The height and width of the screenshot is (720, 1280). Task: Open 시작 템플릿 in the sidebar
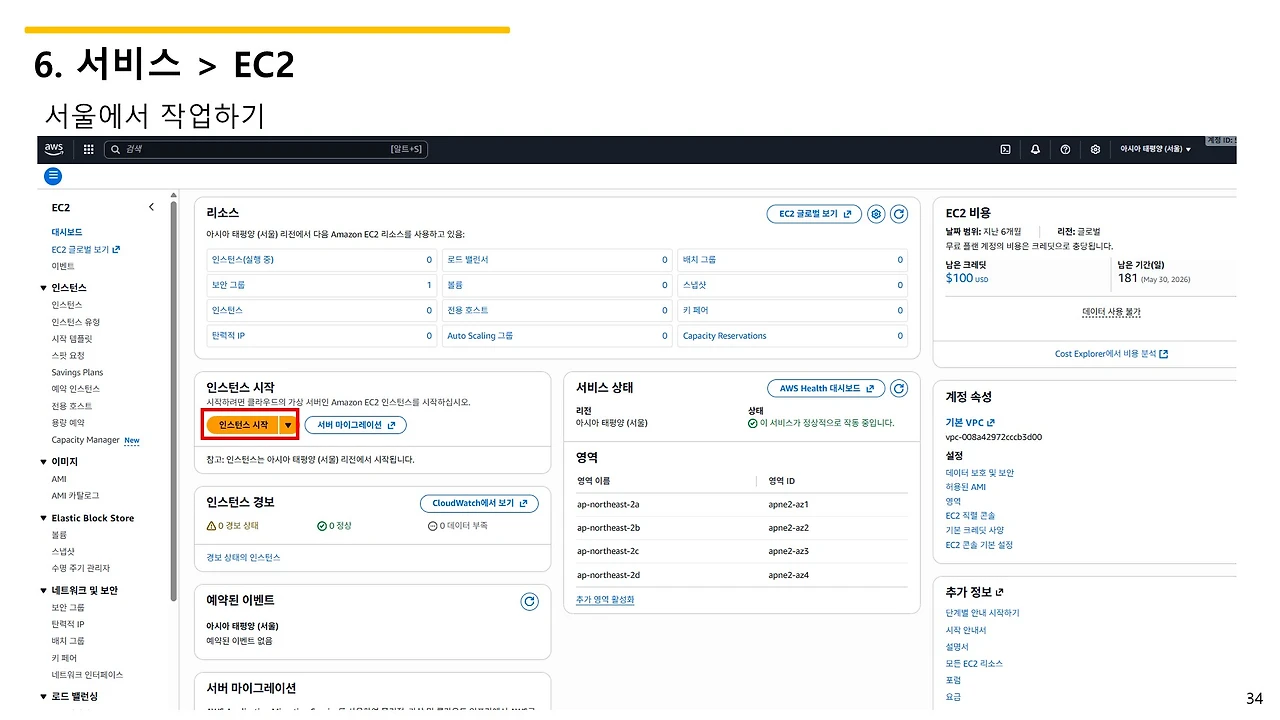(72, 339)
